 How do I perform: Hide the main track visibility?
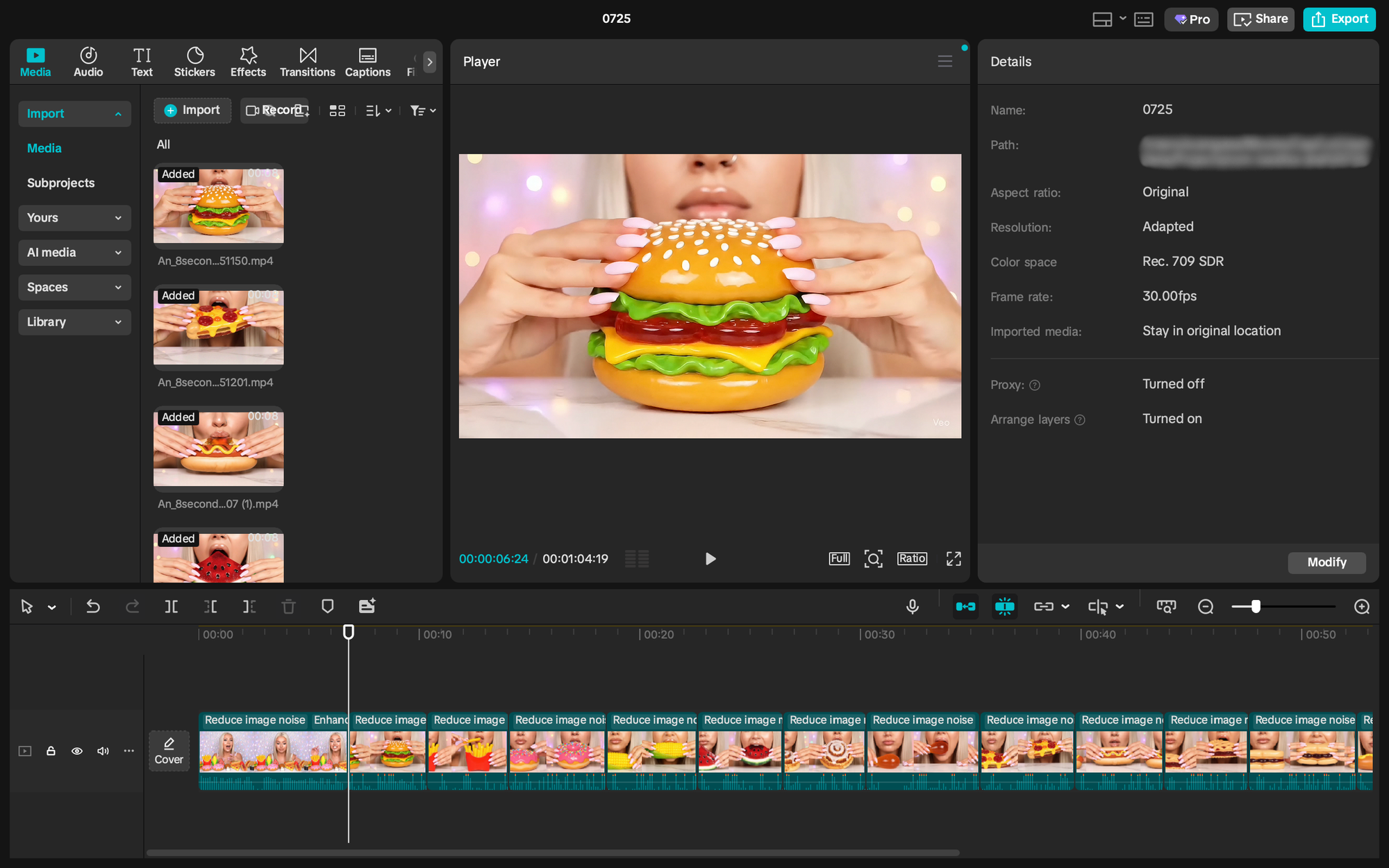[x=77, y=751]
